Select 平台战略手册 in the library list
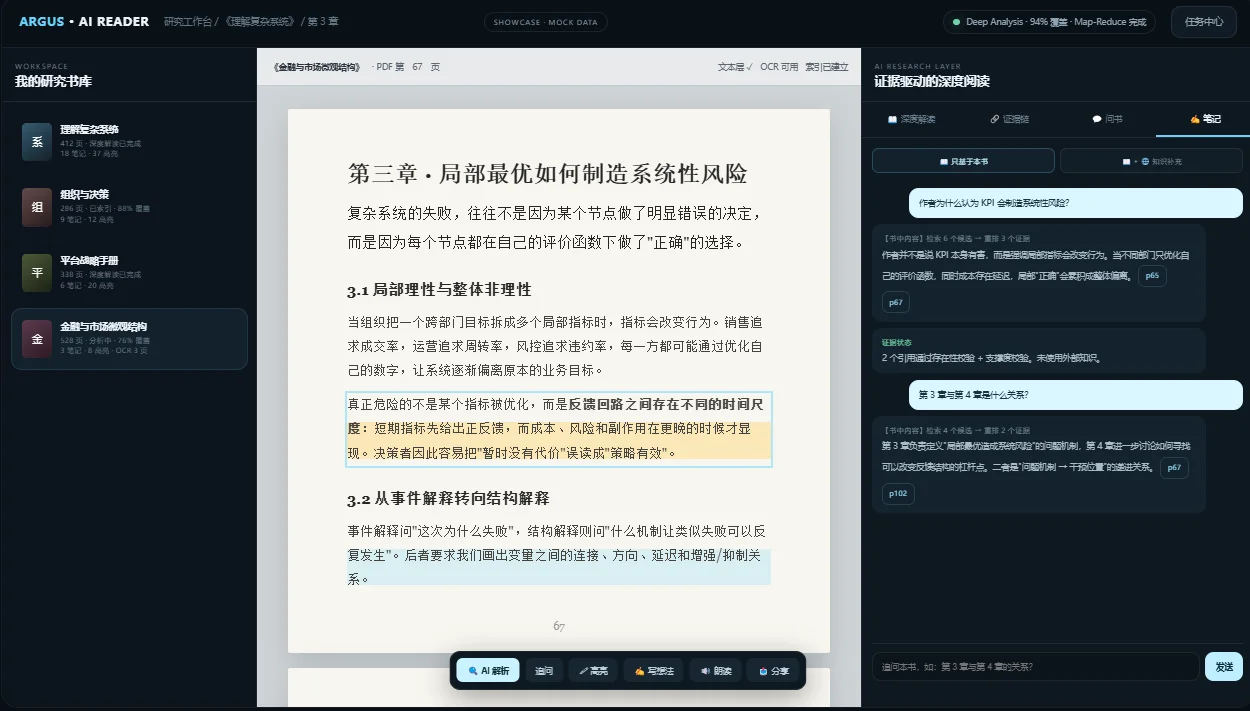Image resolution: width=1250 pixels, height=711 pixels. tap(129, 273)
